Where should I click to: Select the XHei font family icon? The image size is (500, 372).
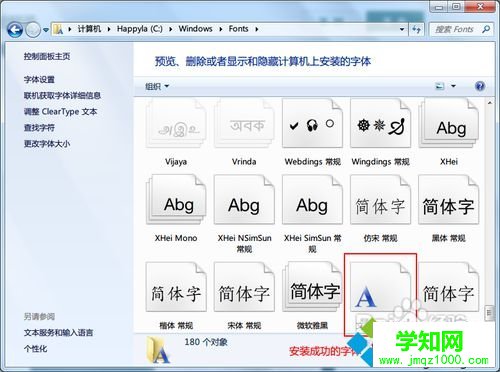click(x=449, y=123)
